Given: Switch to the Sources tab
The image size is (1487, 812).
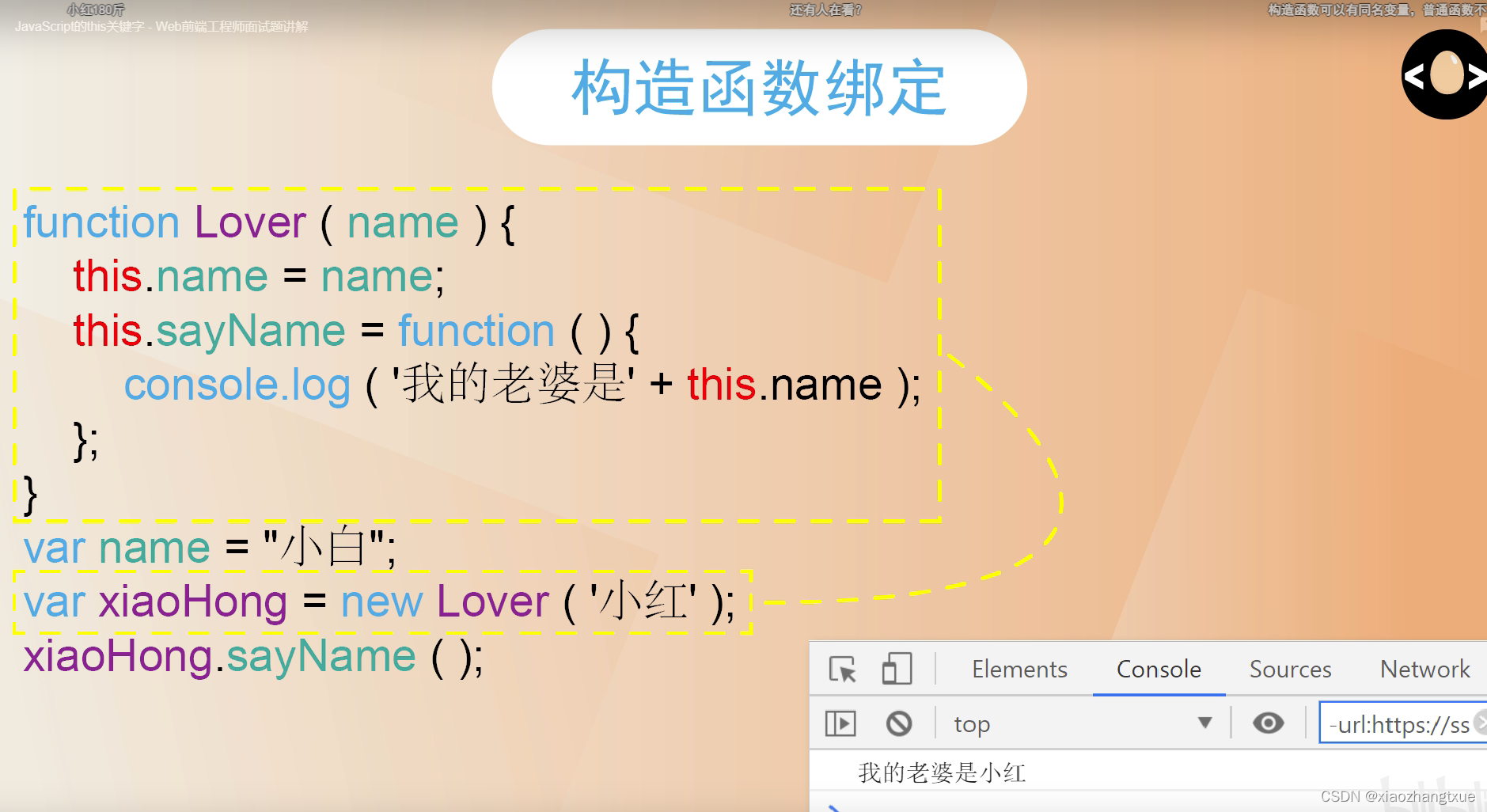Looking at the screenshot, I should click(1290, 670).
